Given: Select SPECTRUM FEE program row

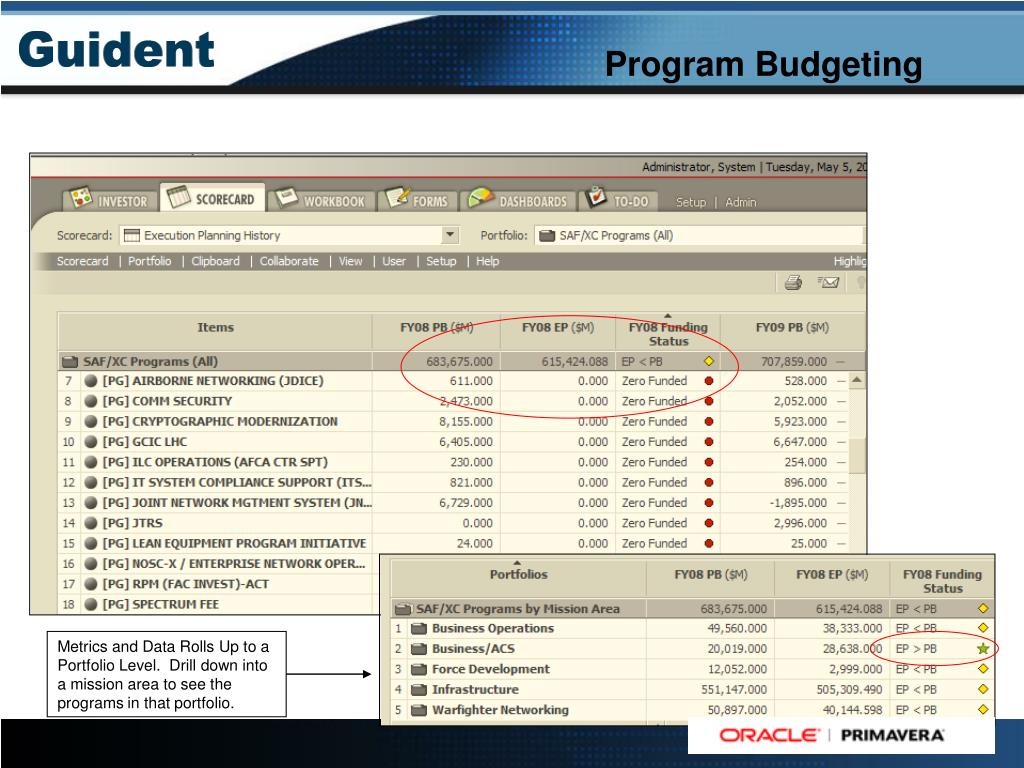Looking at the screenshot, I should [x=161, y=604].
